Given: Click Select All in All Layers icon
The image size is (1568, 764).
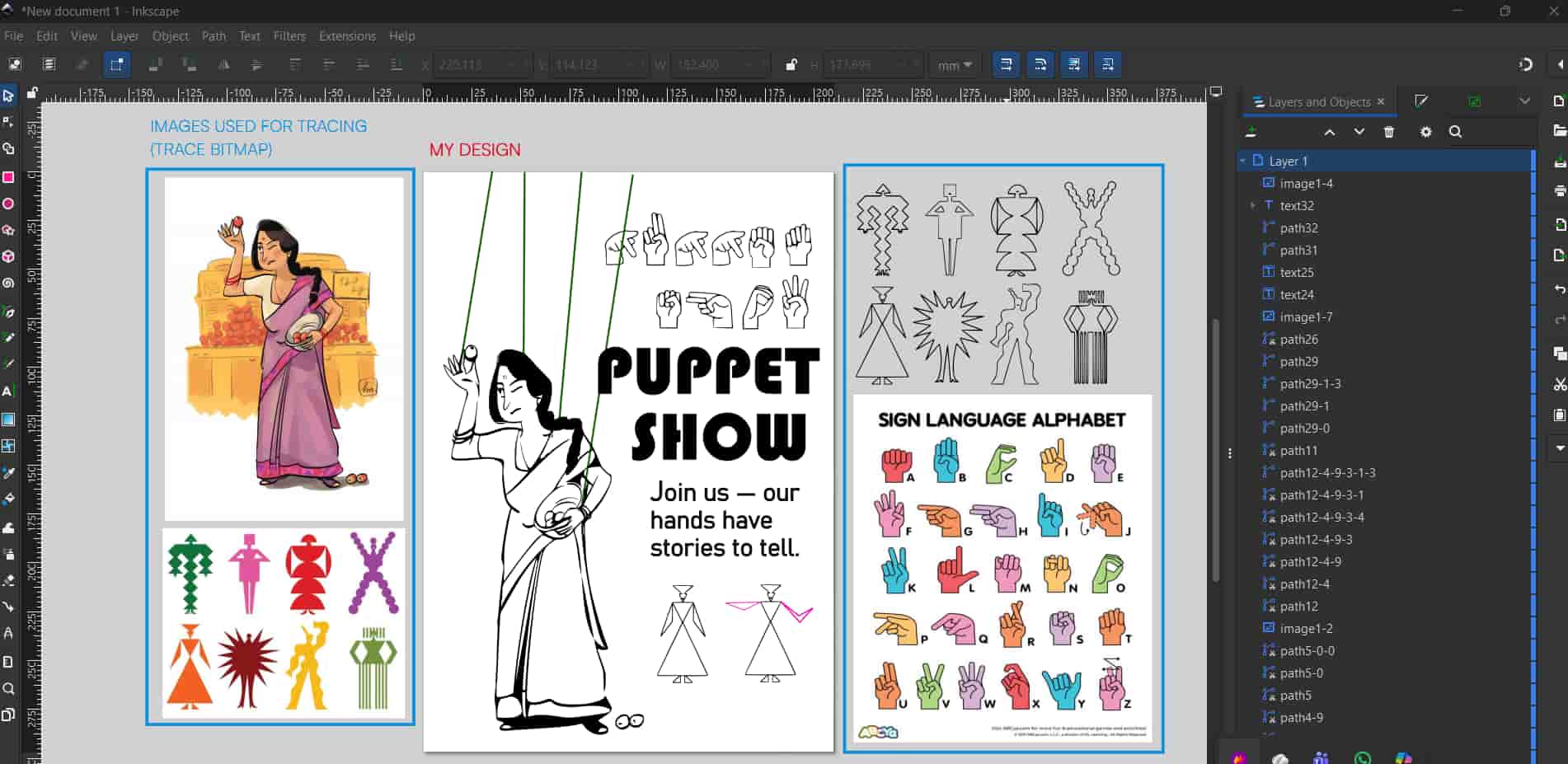Looking at the screenshot, I should tap(49, 64).
